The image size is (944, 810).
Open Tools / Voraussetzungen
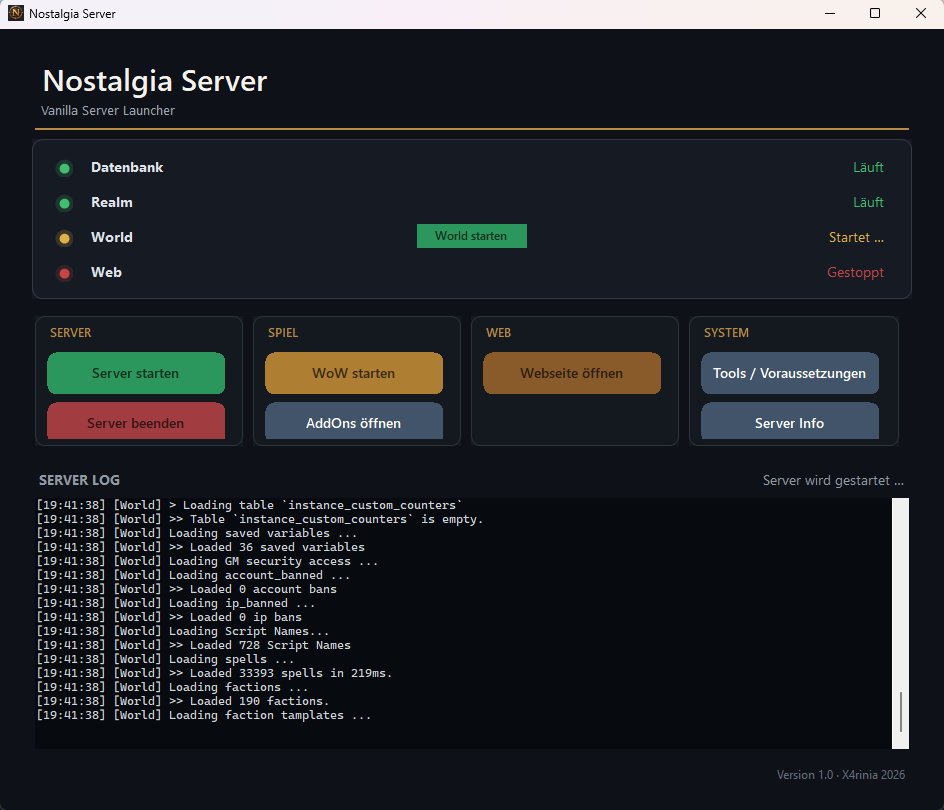(x=789, y=373)
